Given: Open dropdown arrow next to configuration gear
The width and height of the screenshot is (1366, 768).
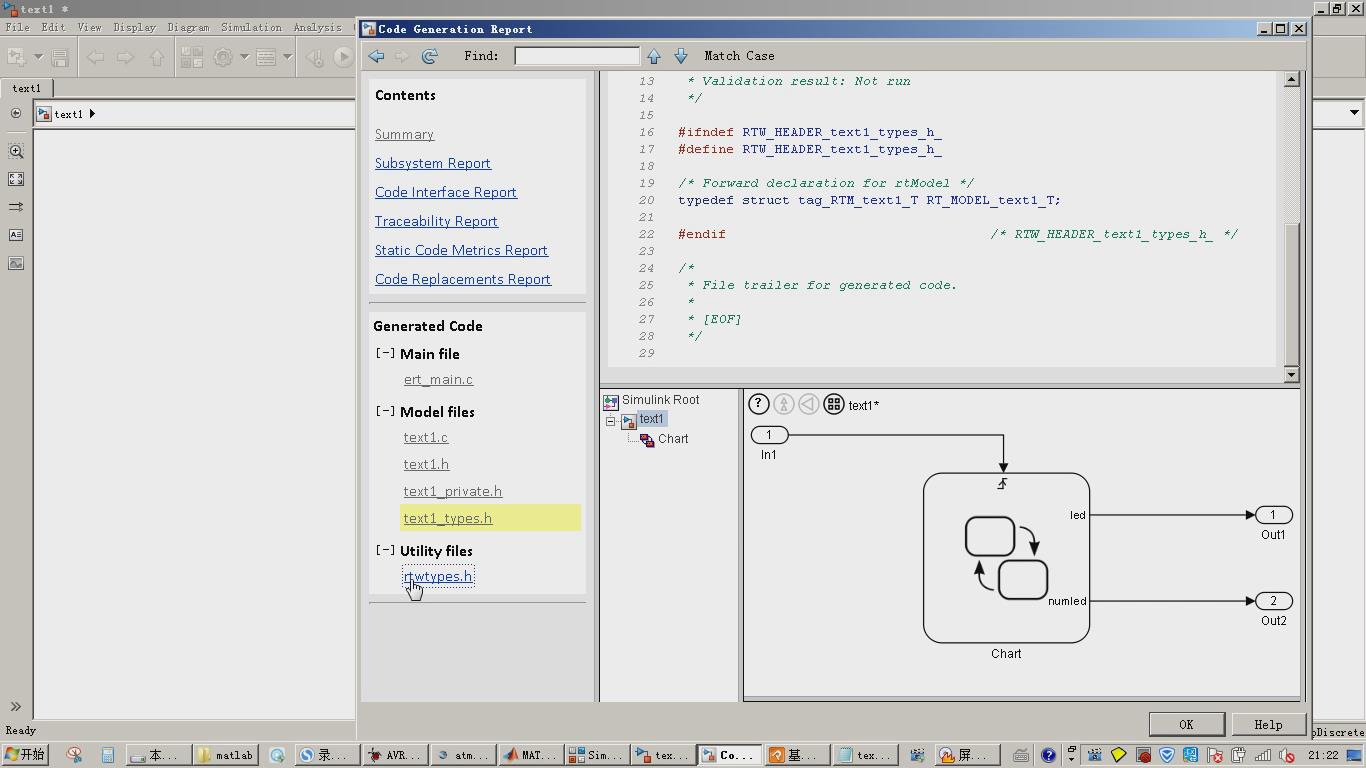Looking at the screenshot, I should [x=244, y=57].
